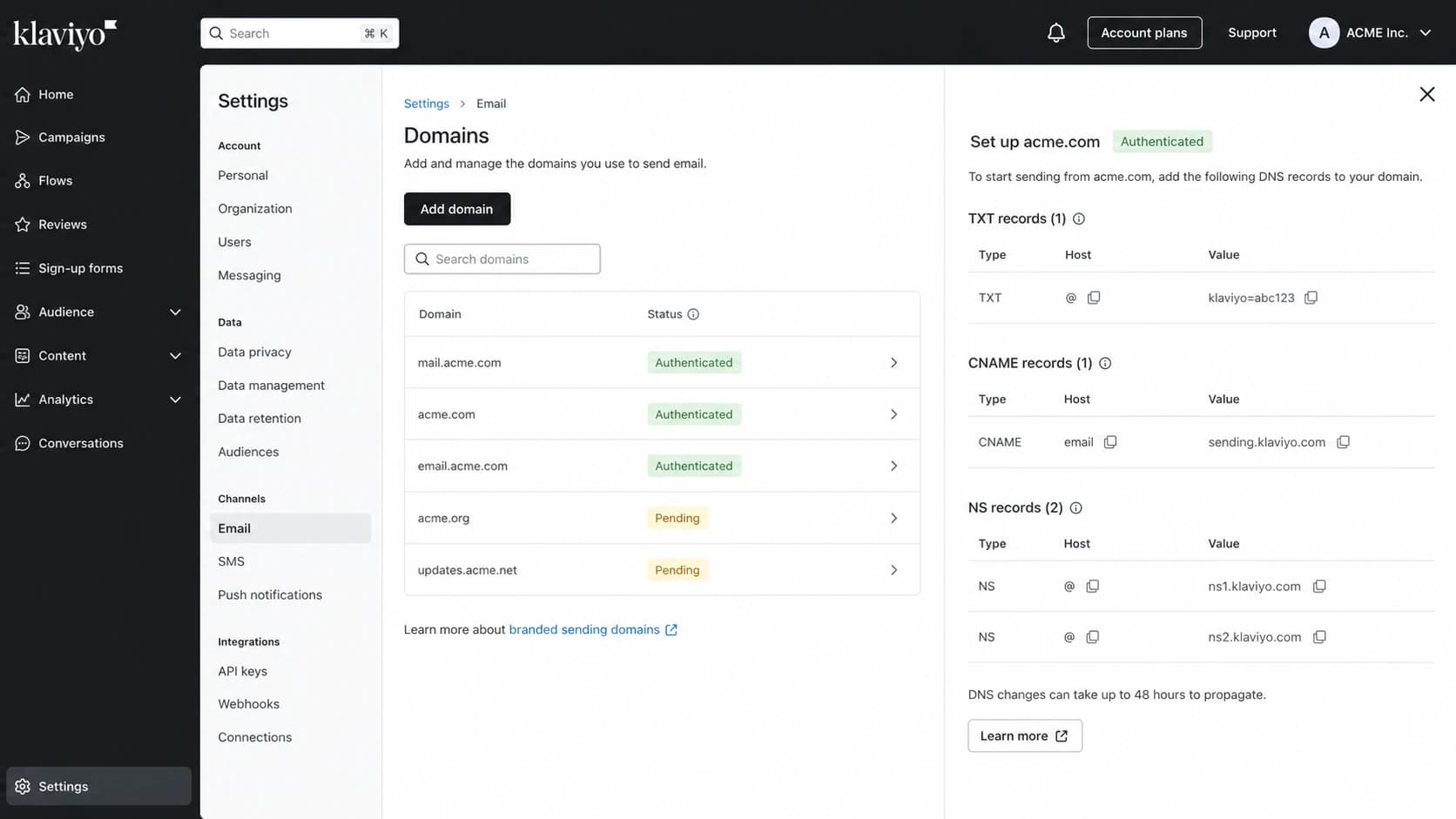The image size is (1456, 819).
Task: Open the ACME Inc. account dropdown
Action: (x=1426, y=33)
